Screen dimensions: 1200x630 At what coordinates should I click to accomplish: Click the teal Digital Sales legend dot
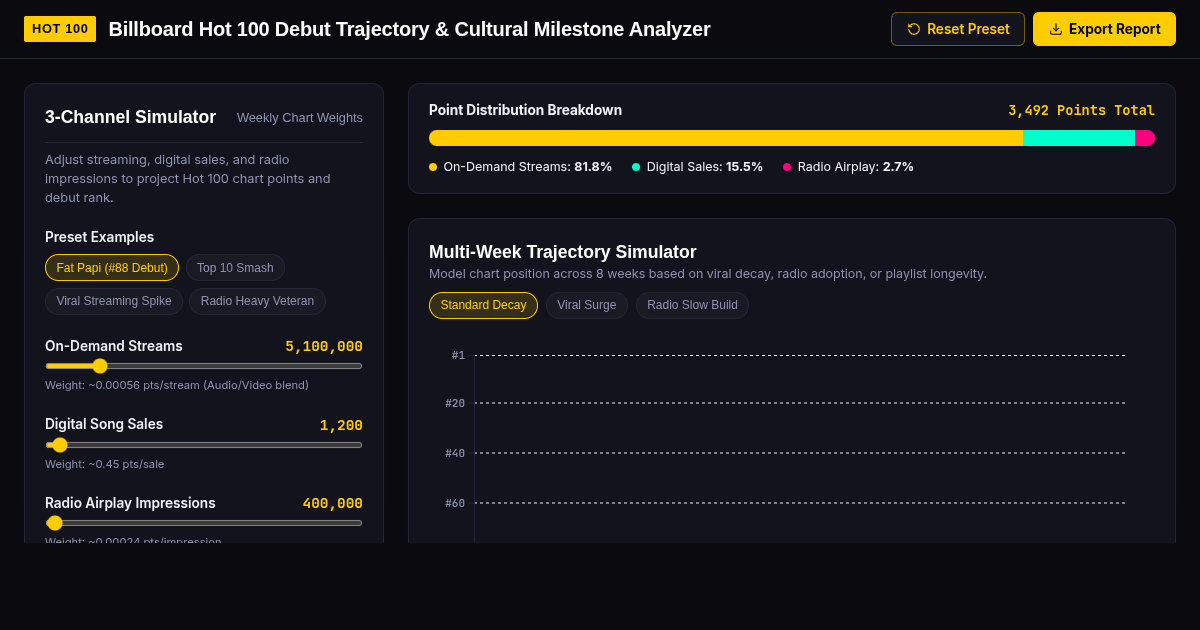(x=636, y=167)
